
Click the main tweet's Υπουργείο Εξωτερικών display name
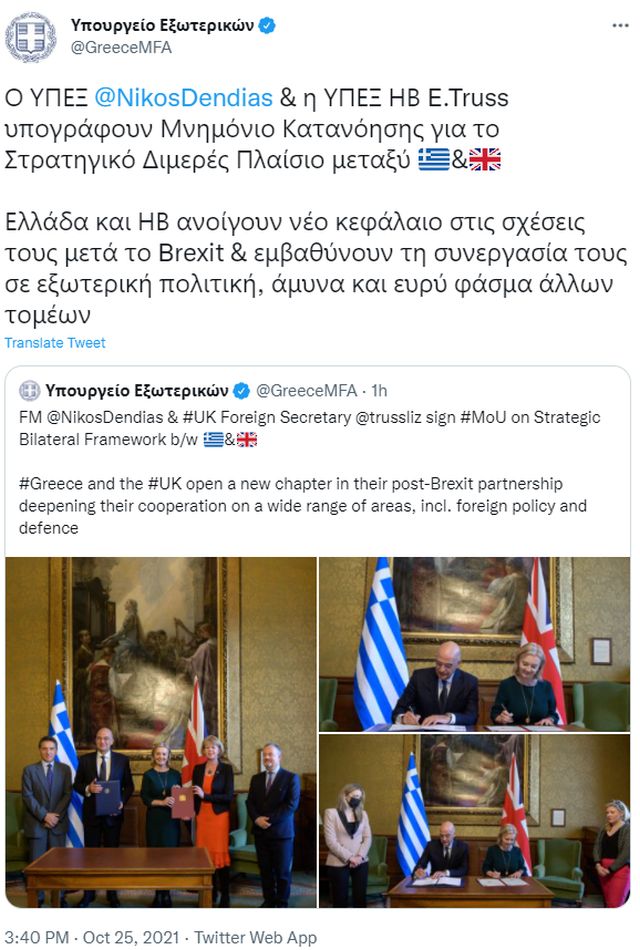click(162, 25)
